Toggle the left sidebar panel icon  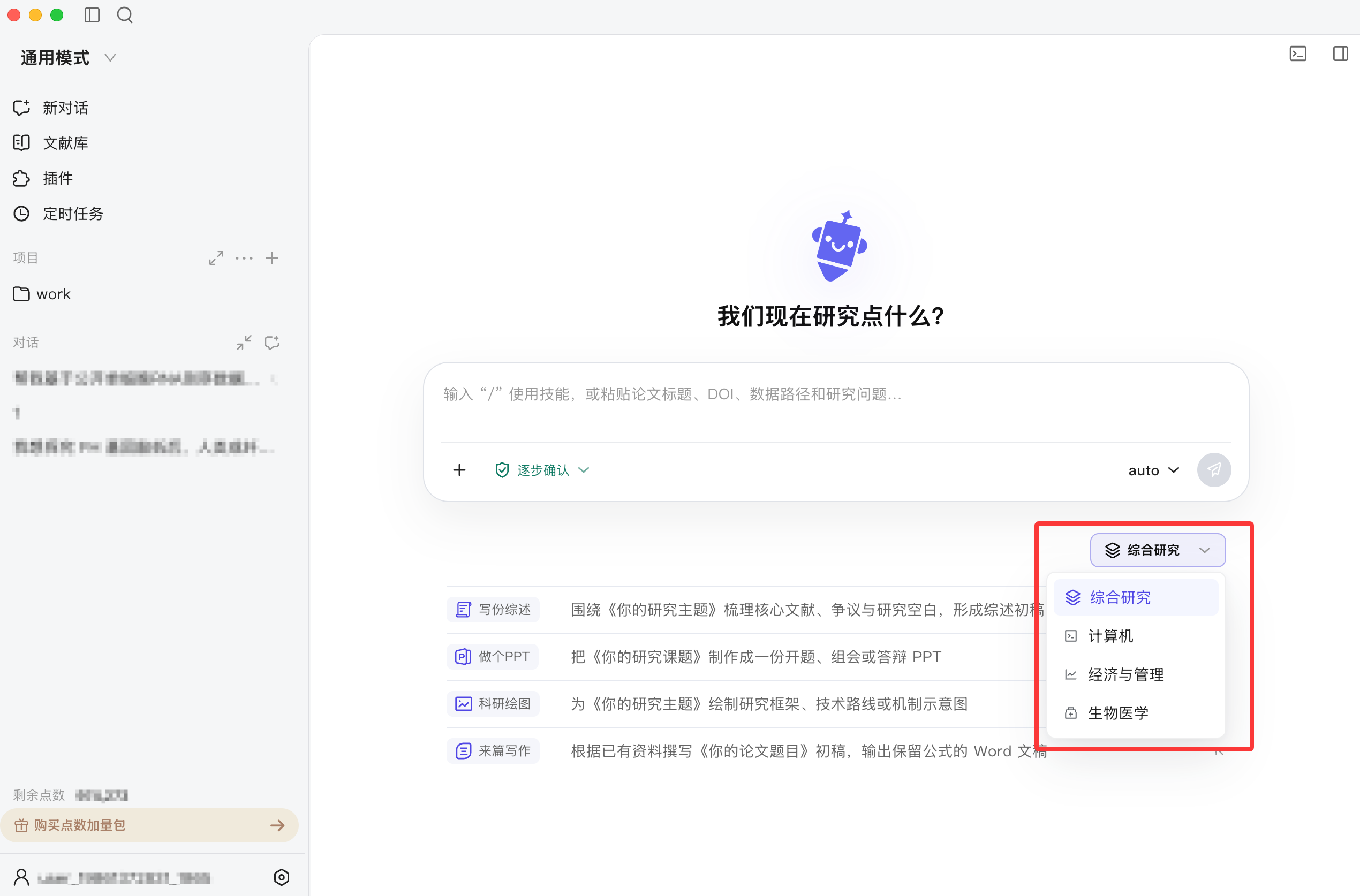[92, 15]
